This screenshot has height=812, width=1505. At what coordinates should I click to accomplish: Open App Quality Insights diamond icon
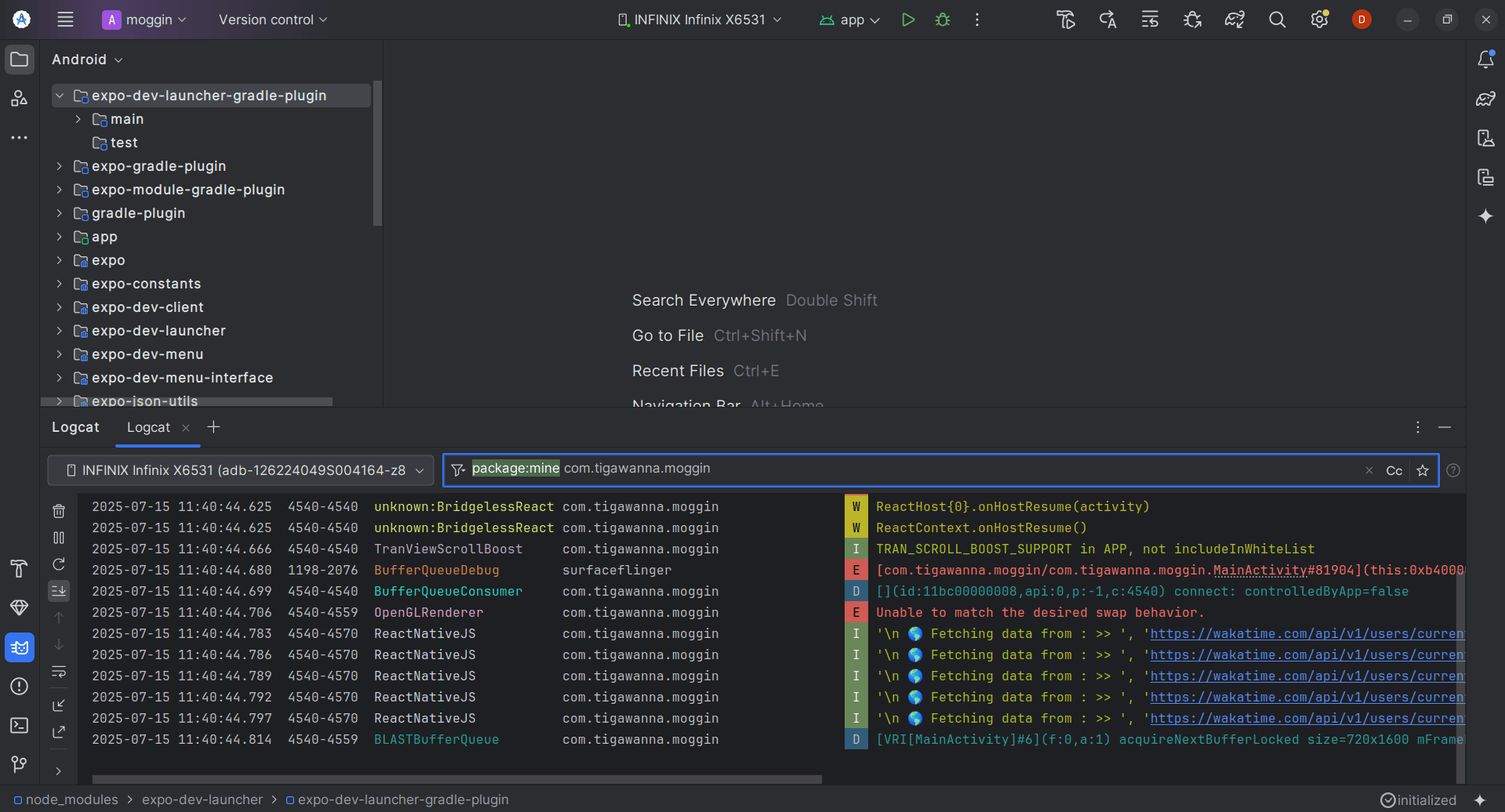[x=20, y=607]
